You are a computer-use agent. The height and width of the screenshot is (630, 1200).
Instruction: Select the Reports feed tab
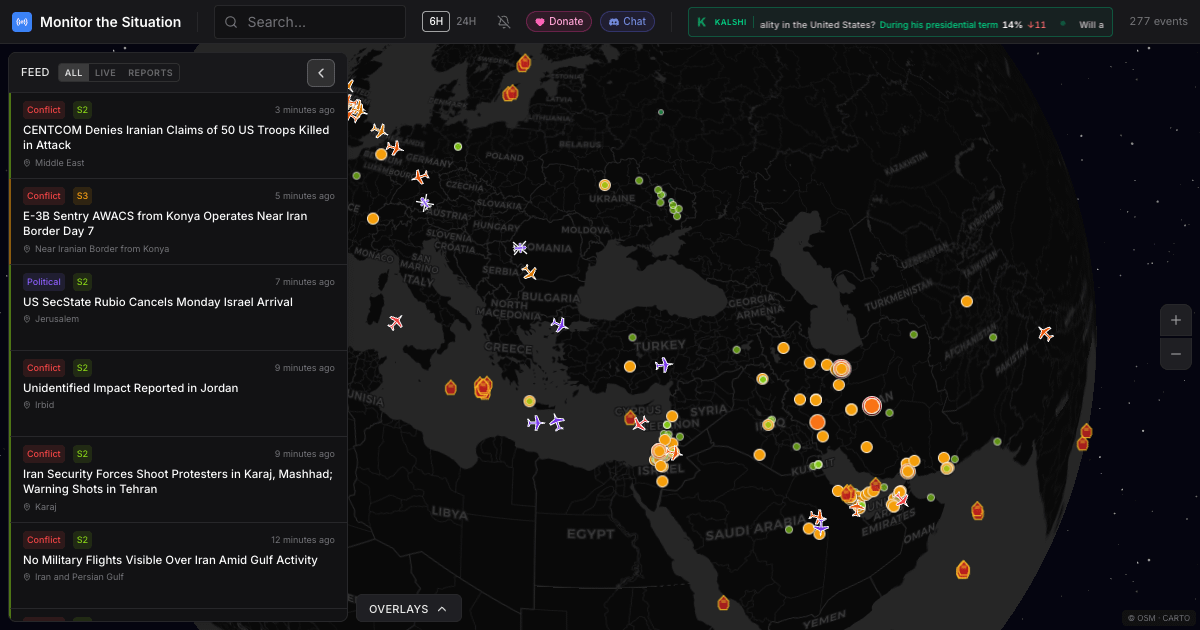[150, 73]
